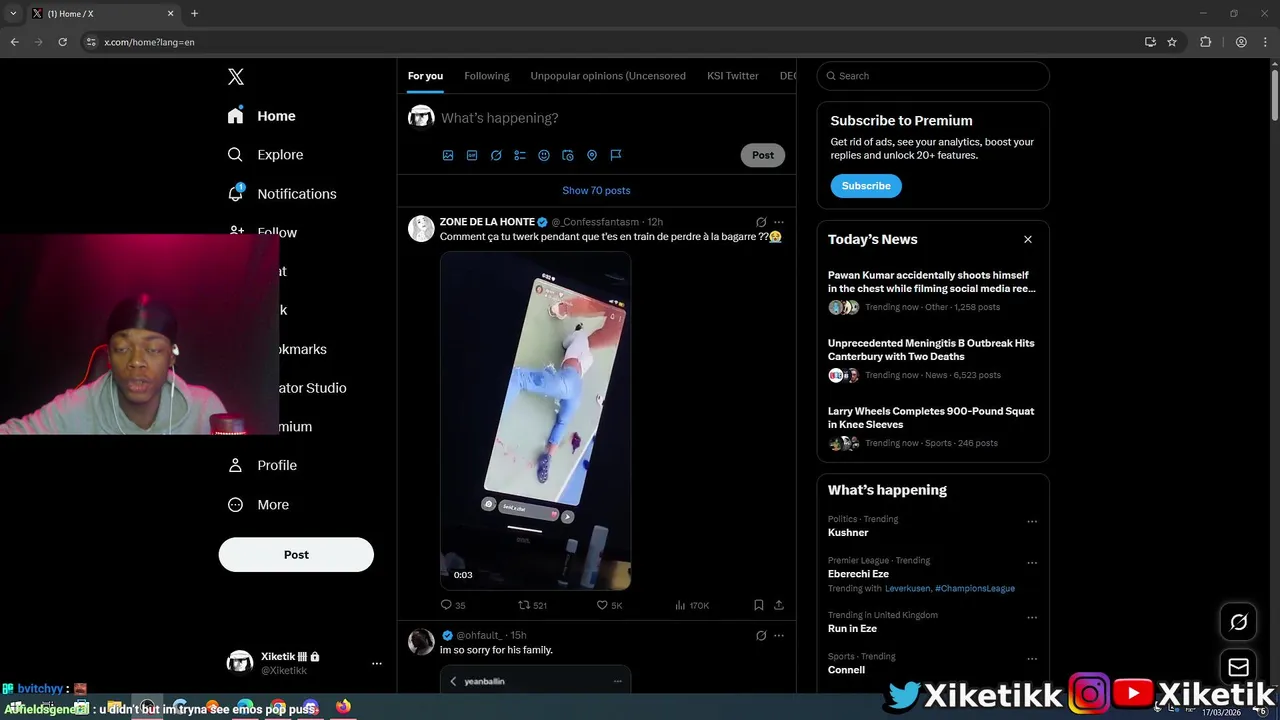The image size is (1280, 720).
Task: Open browser extensions puzzle icon
Action: coord(1205,42)
